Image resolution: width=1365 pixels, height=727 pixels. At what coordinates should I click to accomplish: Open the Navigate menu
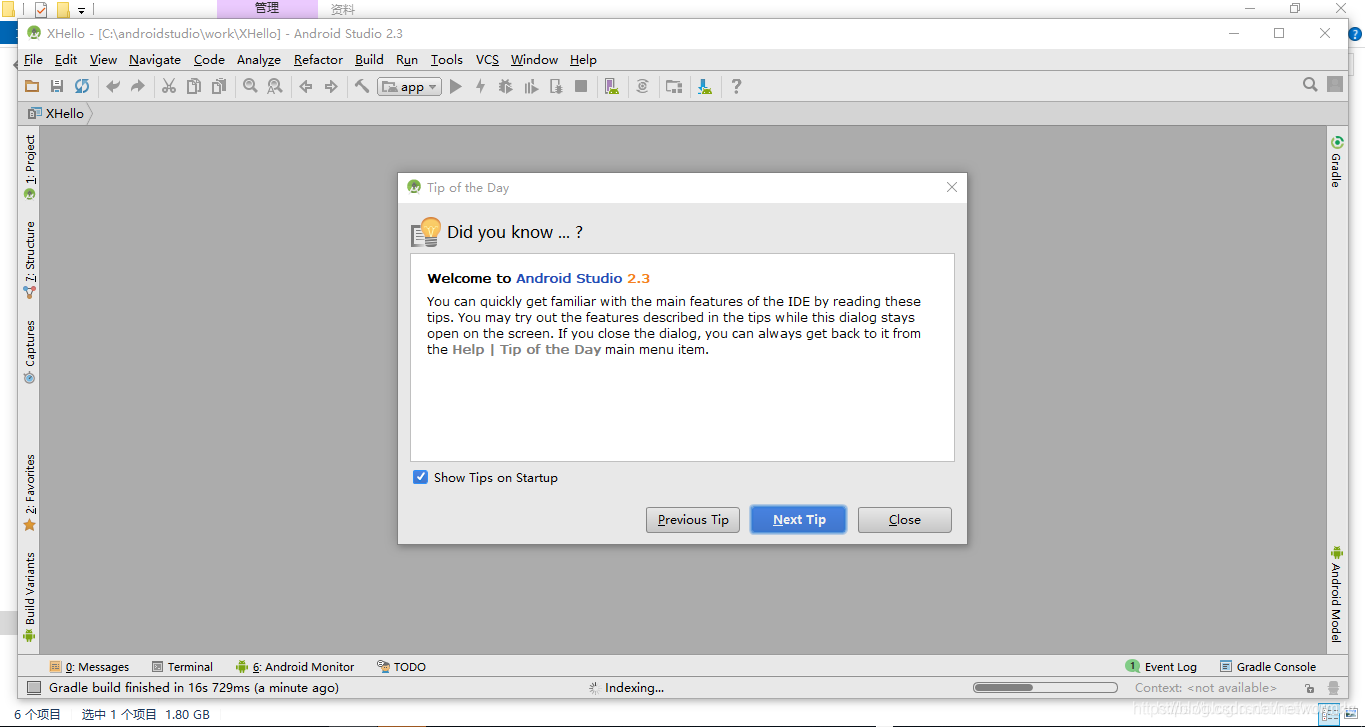coord(155,60)
